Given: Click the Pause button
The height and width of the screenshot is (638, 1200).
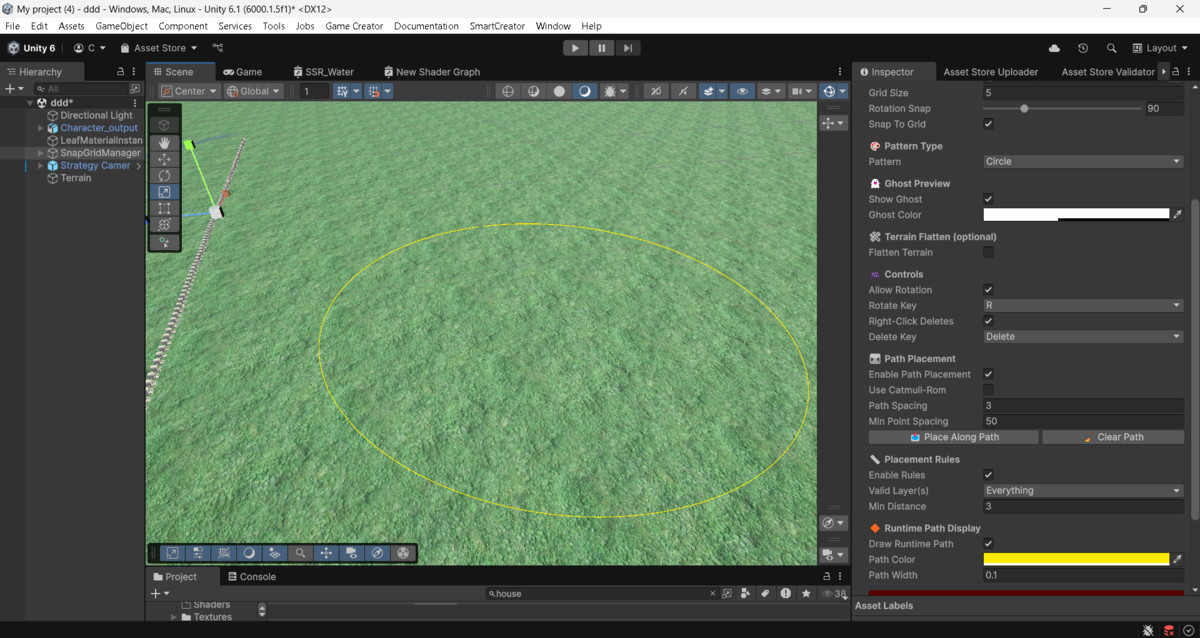Looking at the screenshot, I should (x=601, y=48).
